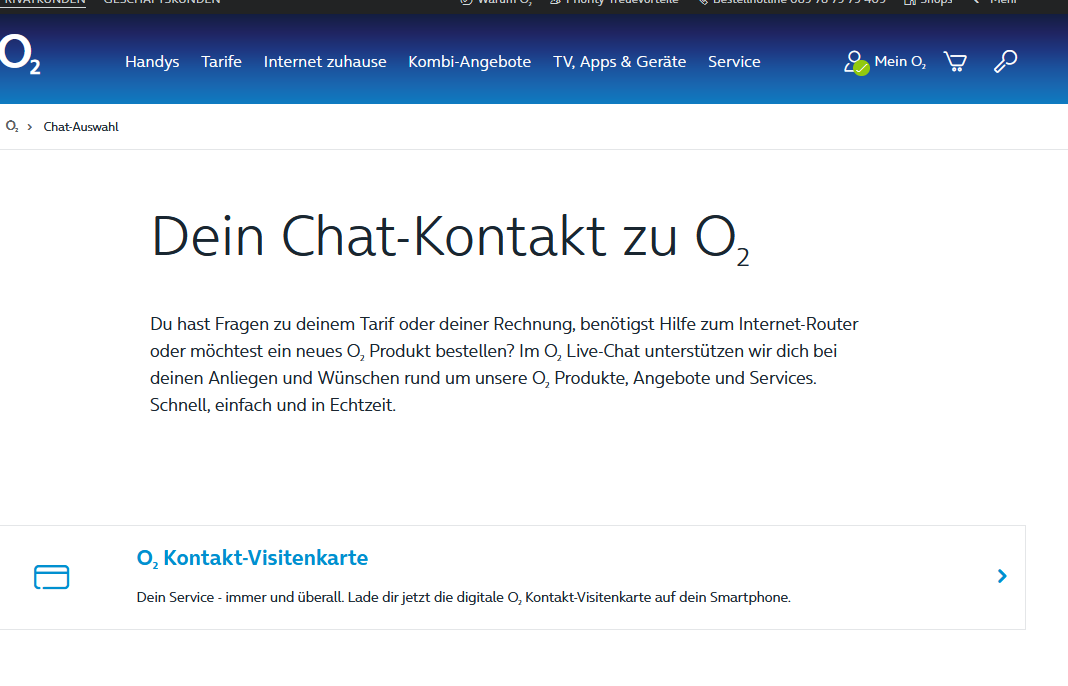Open the O2 Kontakt-Visitenkarte link
Viewport: 1068px width, 686px height.
(252, 558)
